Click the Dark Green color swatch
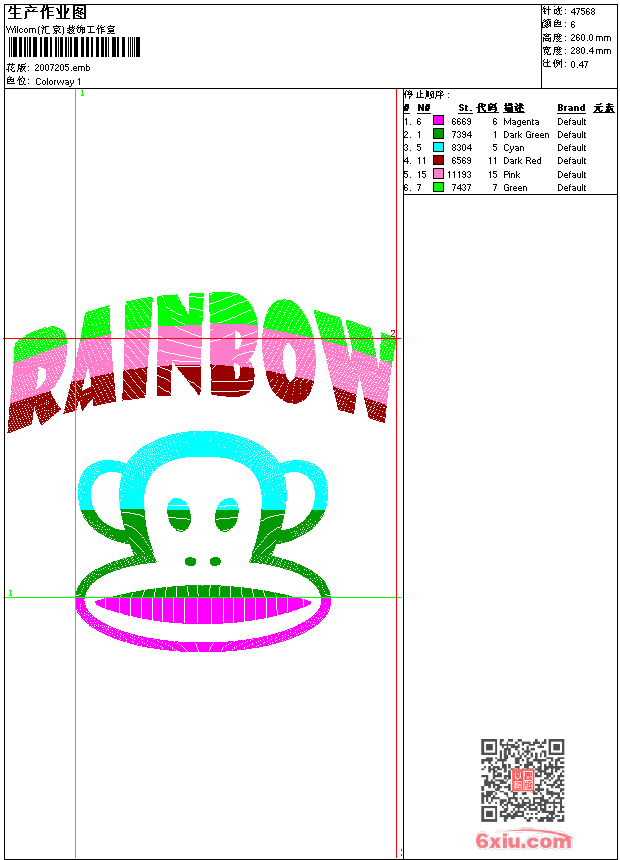Viewport: 620px width, 860px height. [x=438, y=134]
